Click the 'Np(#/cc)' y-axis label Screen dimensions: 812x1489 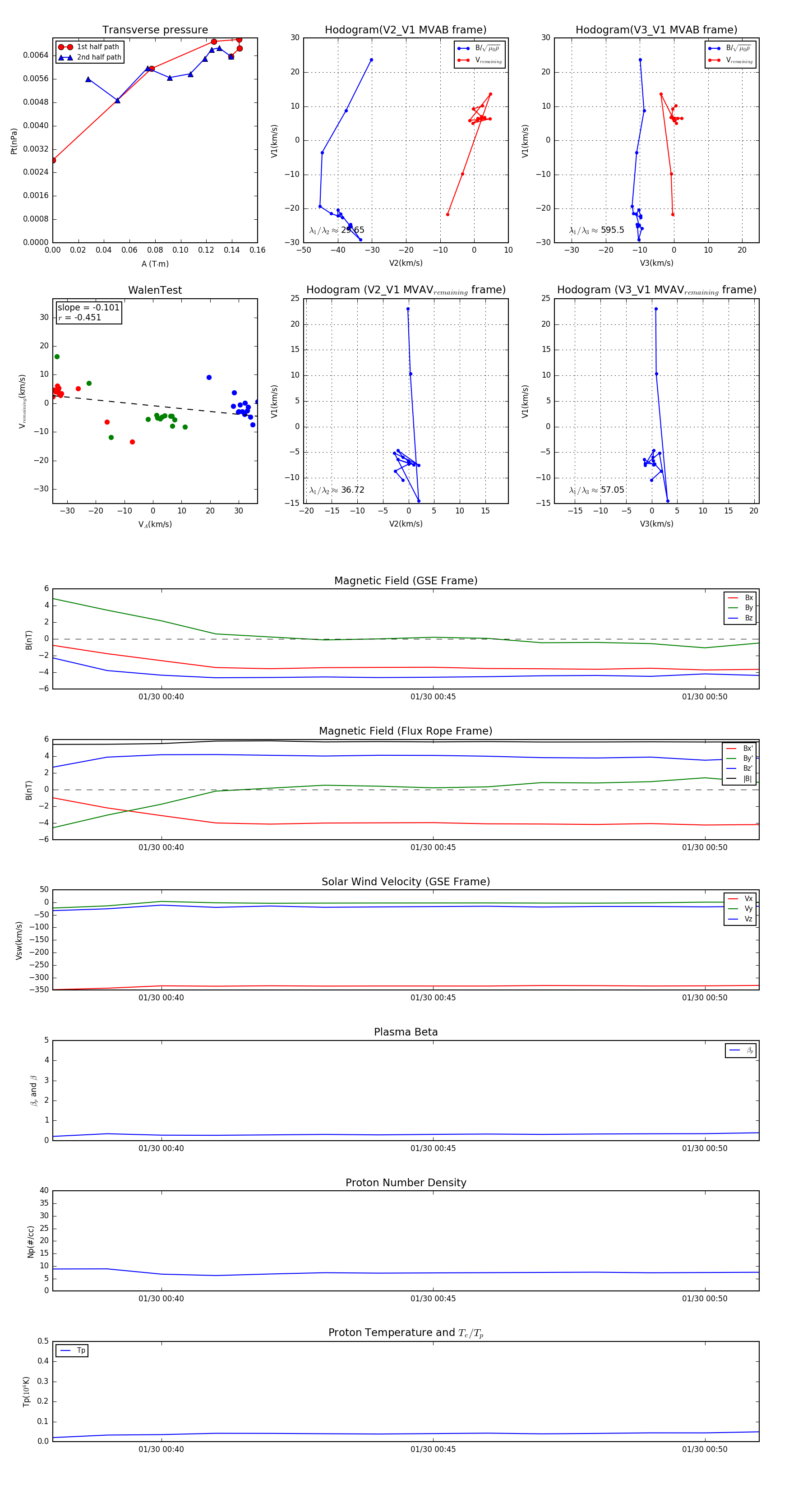pos(31,1242)
